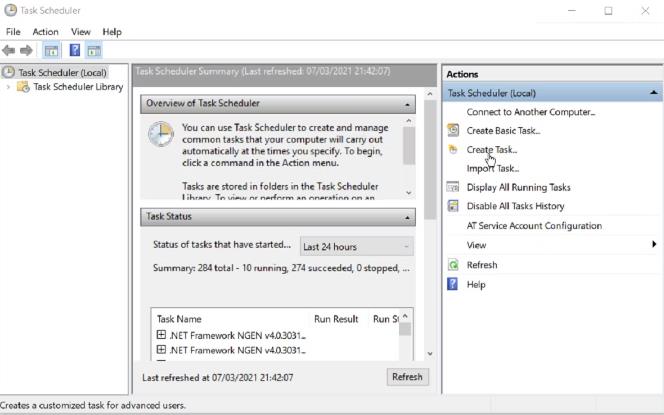The image size is (664, 415).
Task: Click Disable All Tasks History action
Action: click(515, 206)
